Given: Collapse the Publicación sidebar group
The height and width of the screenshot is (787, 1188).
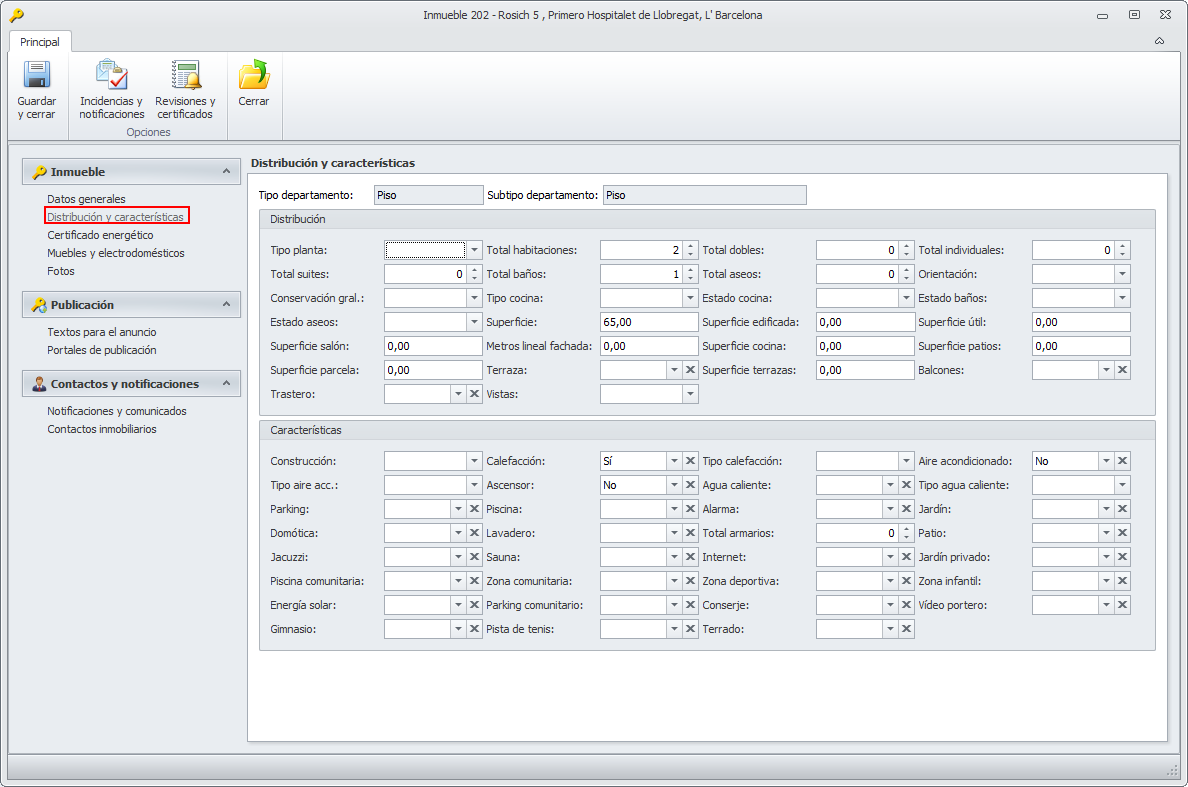Looking at the screenshot, I should pos(226,304).
